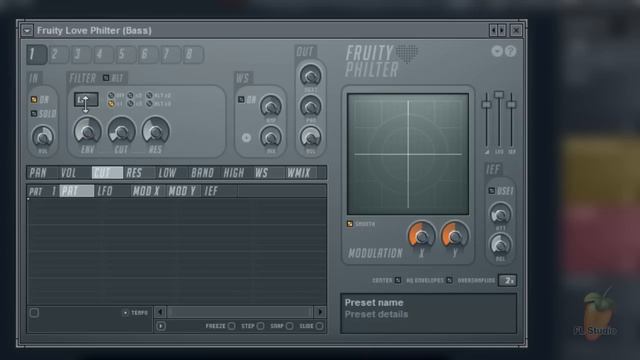Screen dimensions: 640x360
Task: Click the filter ENV knob
Action: (x=87, y=131)
